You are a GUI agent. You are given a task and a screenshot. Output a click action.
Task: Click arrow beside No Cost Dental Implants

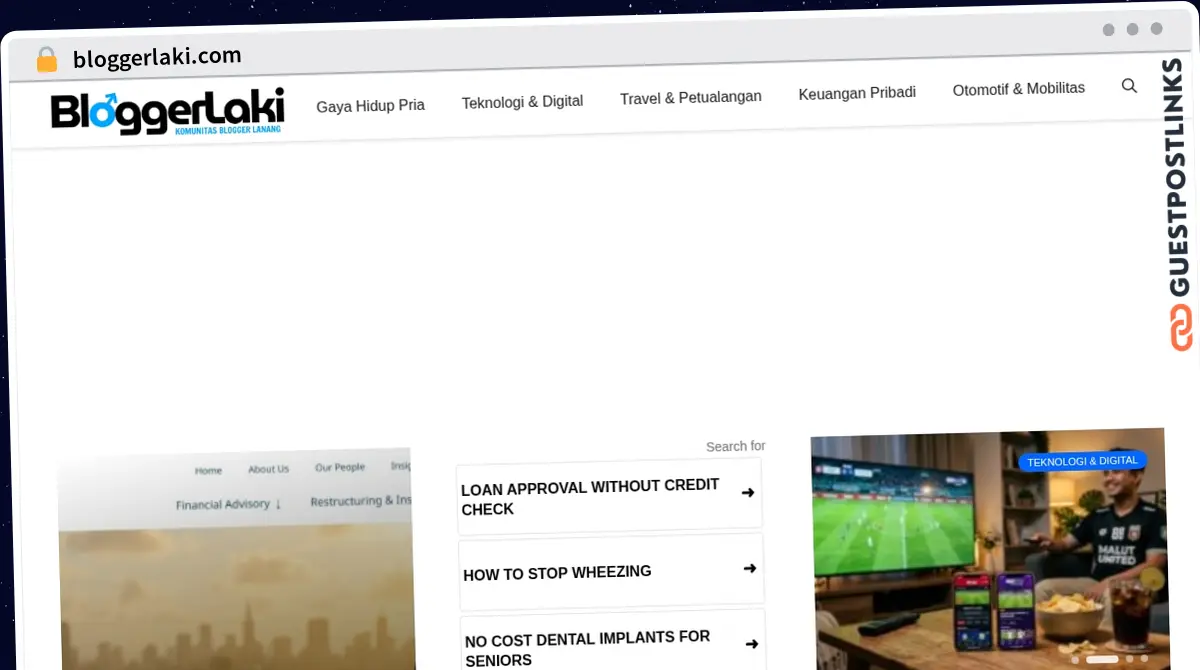pos(751,644)
